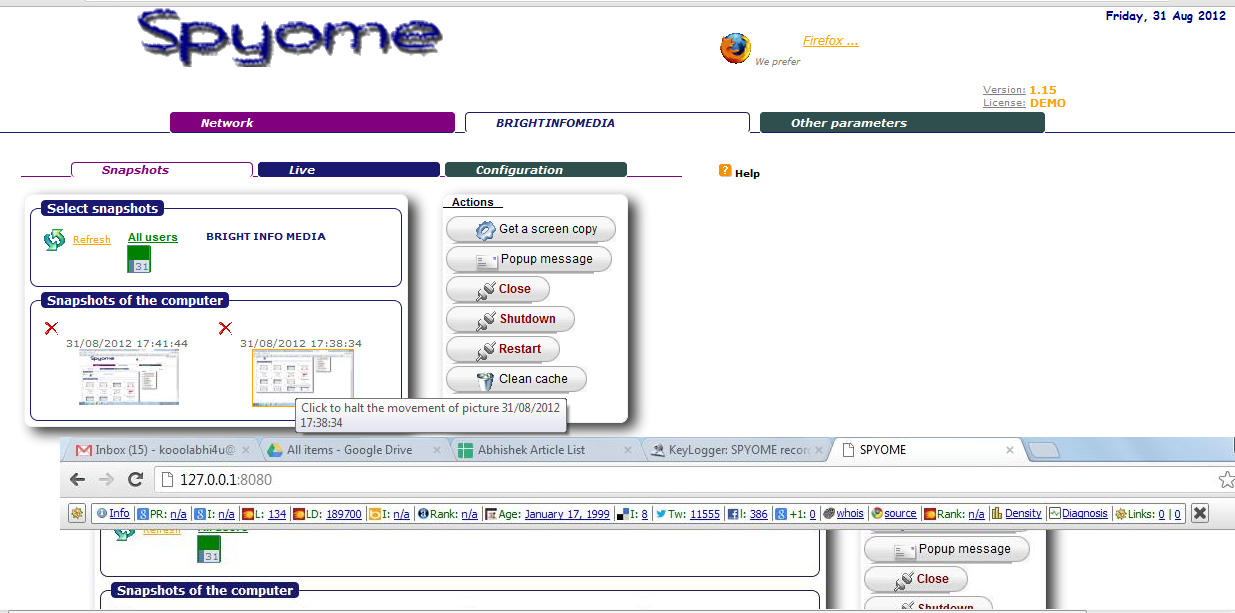The width and height of the screenshot is (1235, 613).
Task: Click the BRIGHT INFO MEDIA computer name
Action: point(266,237)
